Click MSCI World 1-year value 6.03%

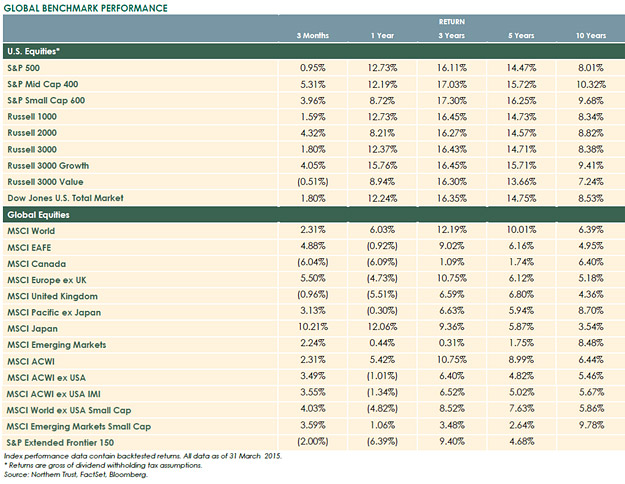pyautogui.click(x=382, y=230)
